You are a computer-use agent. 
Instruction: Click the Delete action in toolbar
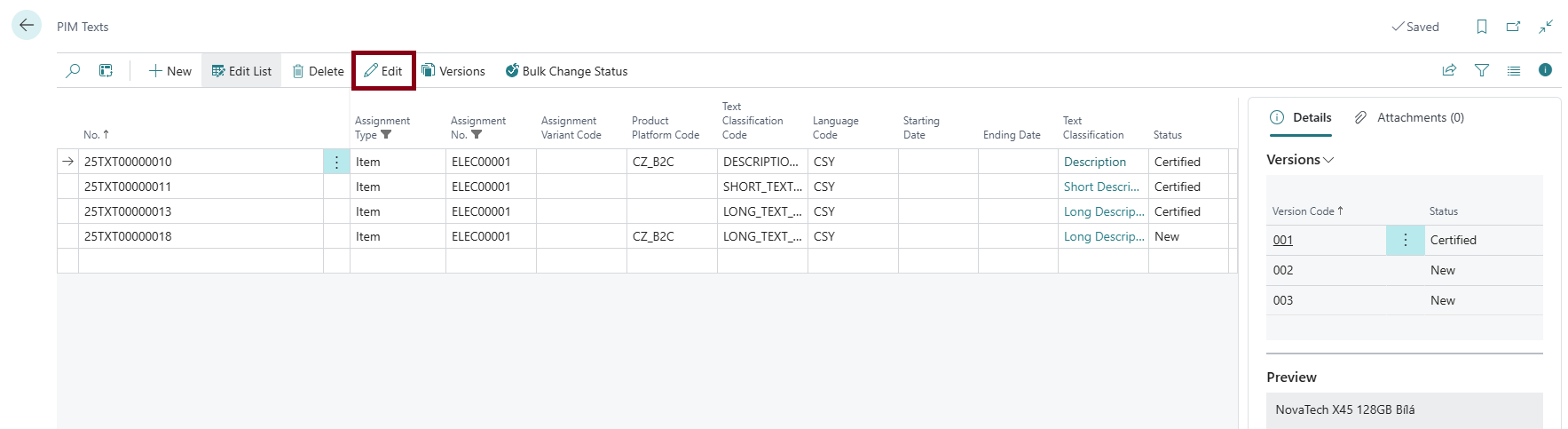pos(318,71)
